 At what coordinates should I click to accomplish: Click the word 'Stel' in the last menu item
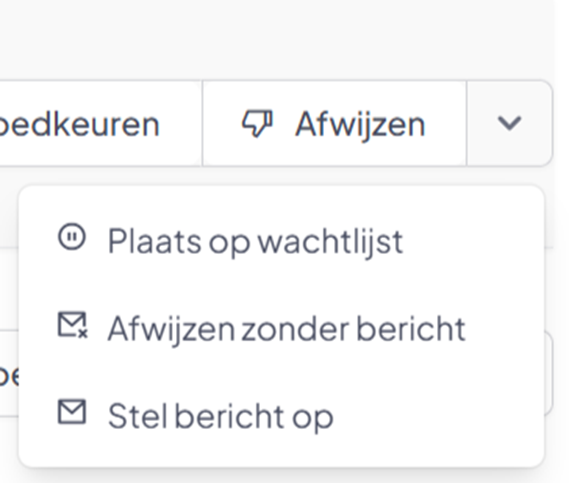(x=139, y=416)
